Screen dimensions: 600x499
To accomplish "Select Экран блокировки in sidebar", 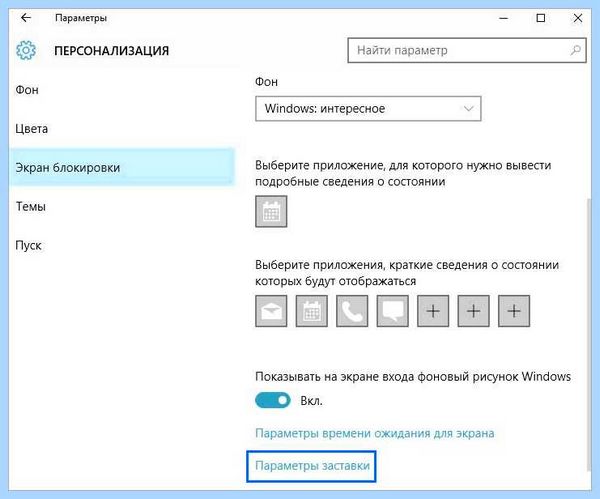I will coord(122,168).
